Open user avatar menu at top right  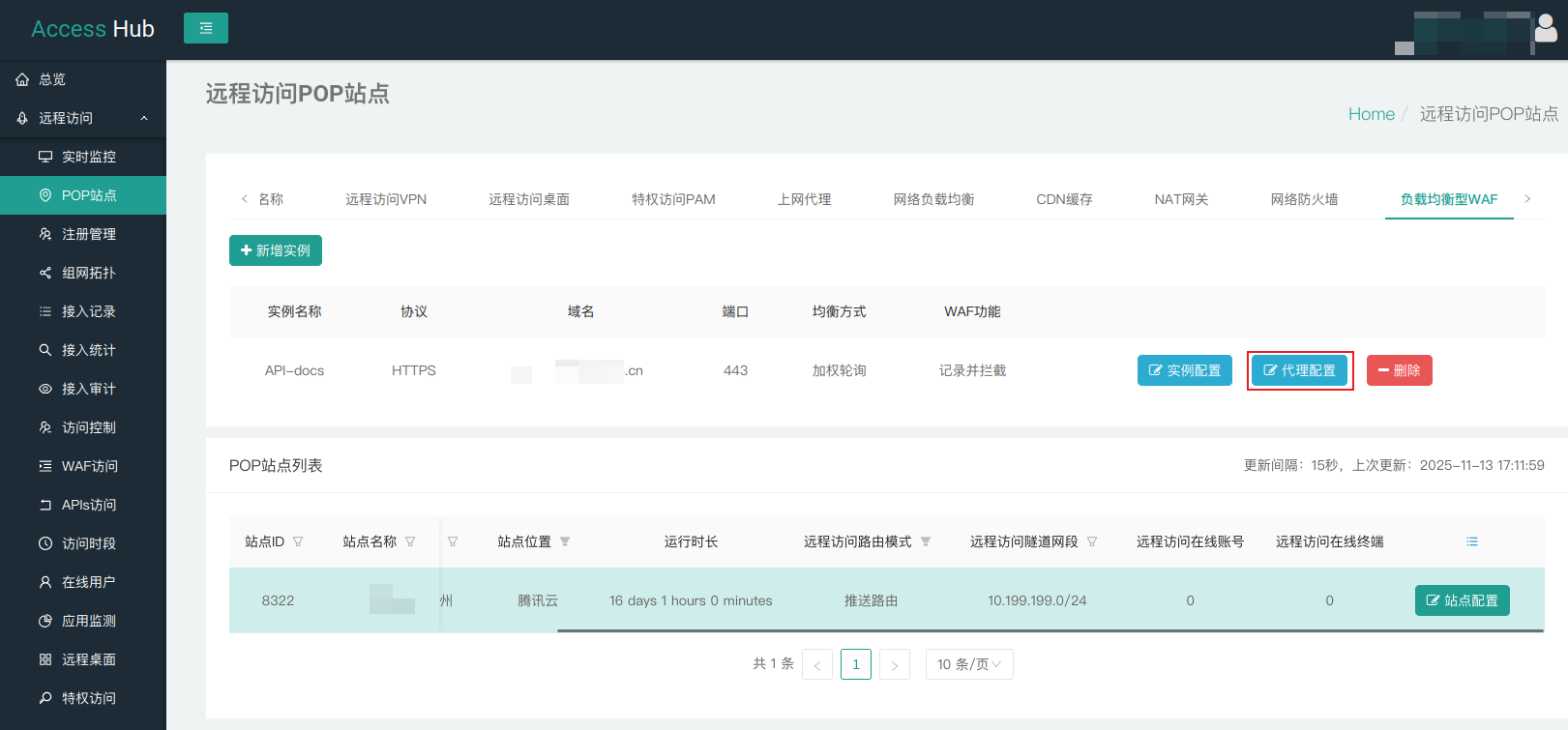pyautogui.click(x=1546, y=28)
